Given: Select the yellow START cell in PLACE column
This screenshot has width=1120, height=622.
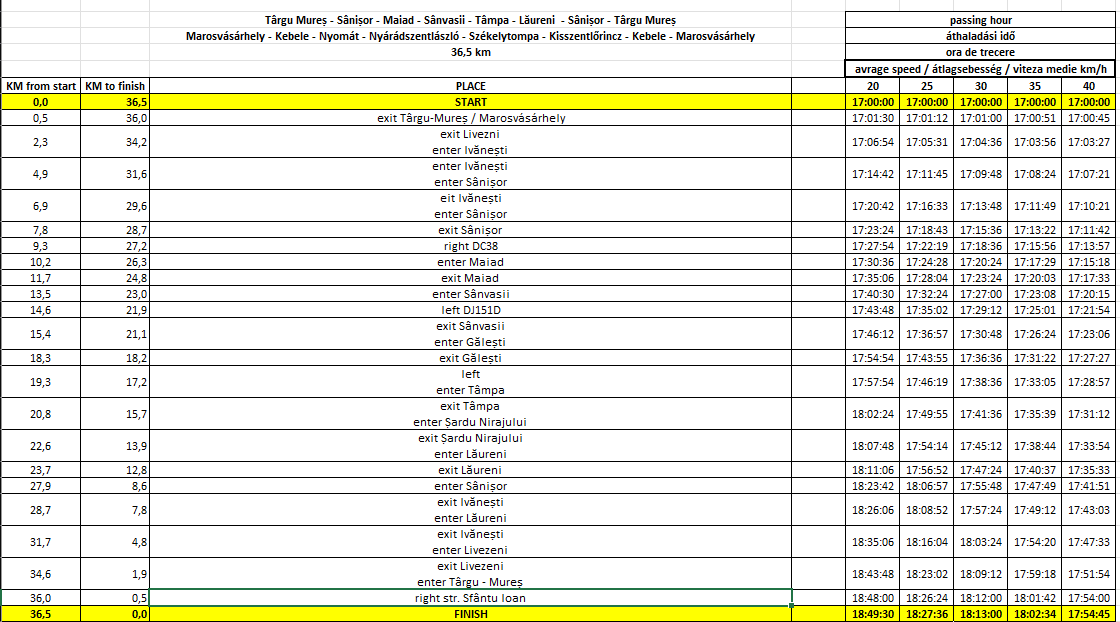Looking at the screenshot, I should click(470, 102).
